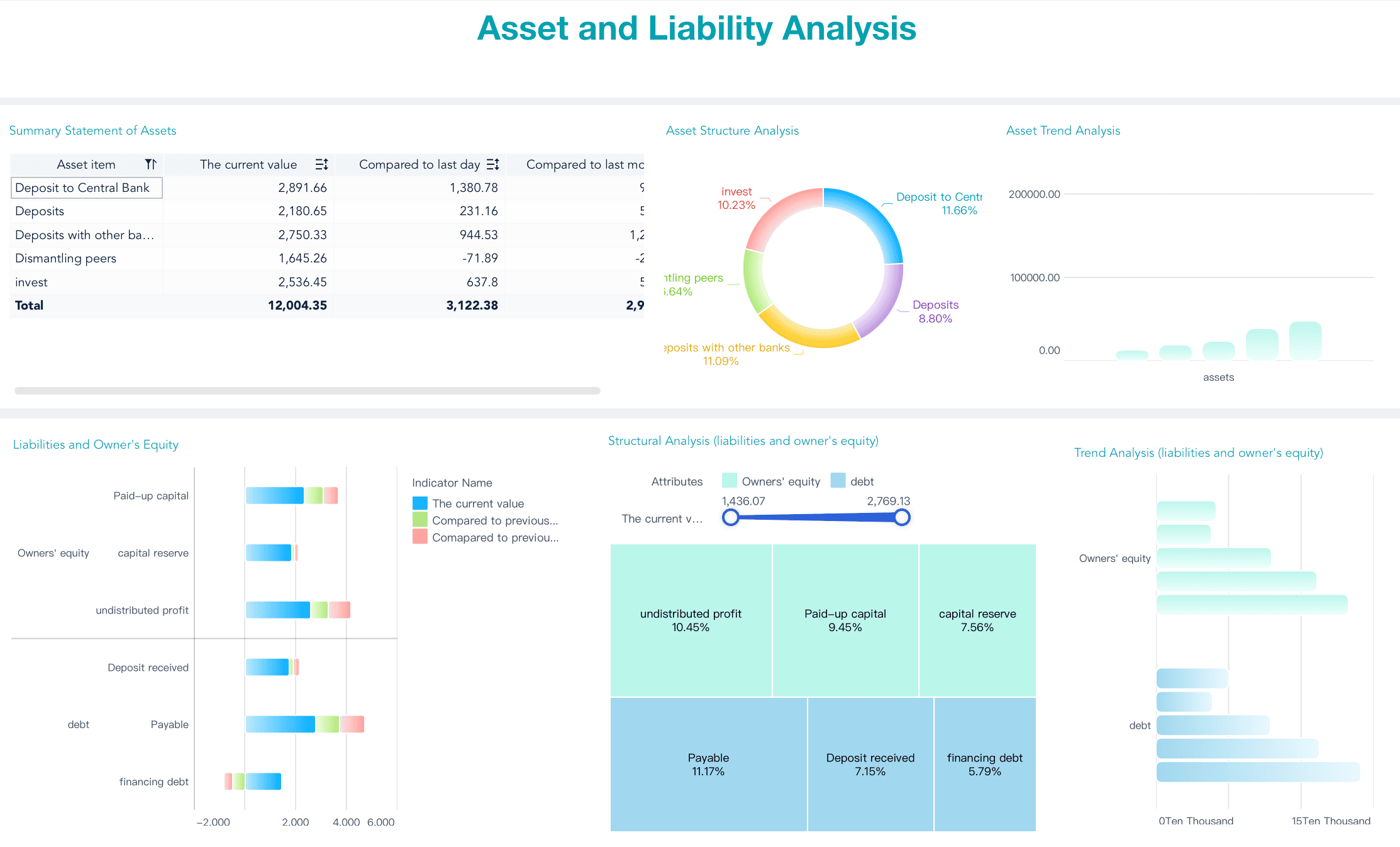Click the Asset item filter-sort icon
This screenshot has width=1400, height=847.
(150, 164)
